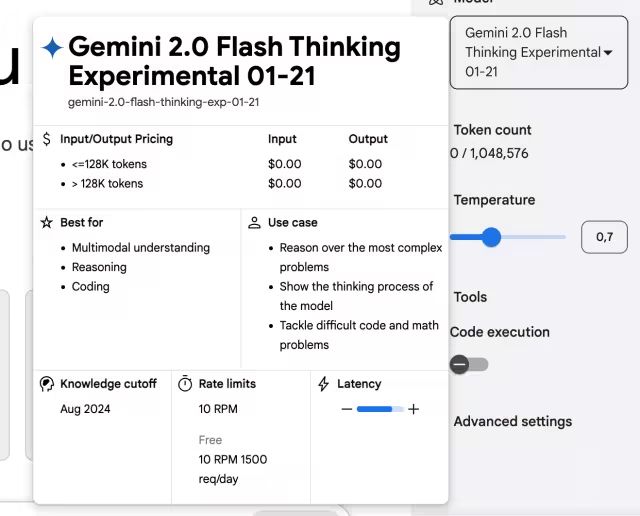This screenshot has height=516, width=640.
Task: Click the Knowledge cutoff head icon
Action: point(46,384)
